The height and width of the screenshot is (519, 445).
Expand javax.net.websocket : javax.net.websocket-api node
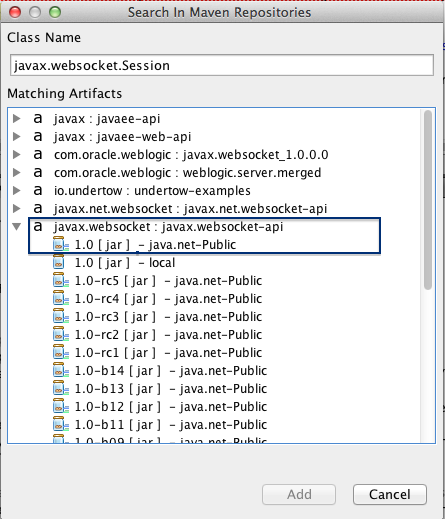click(17, 209)
